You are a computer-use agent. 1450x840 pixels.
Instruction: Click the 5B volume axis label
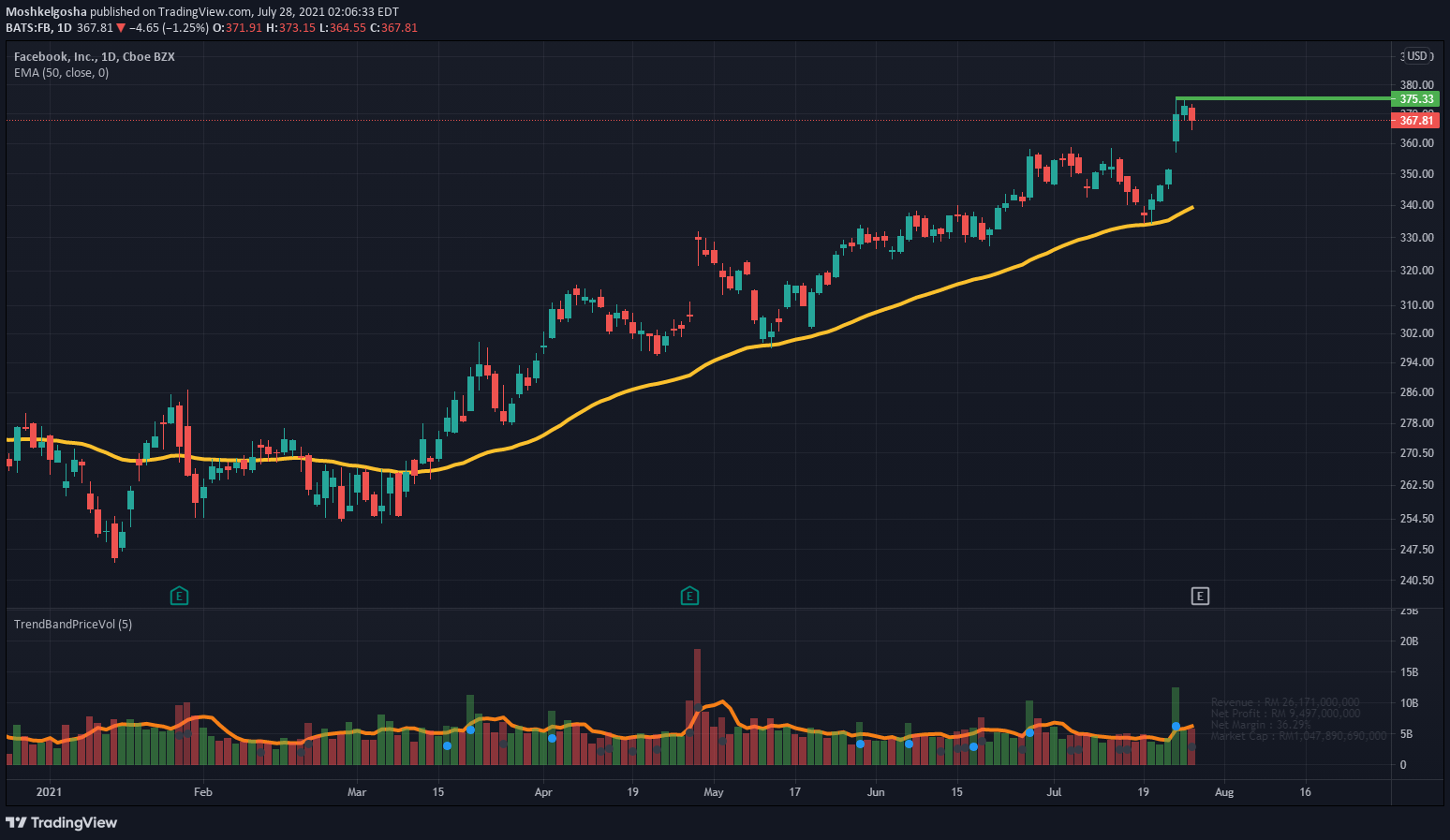[x=1406, y=734]
